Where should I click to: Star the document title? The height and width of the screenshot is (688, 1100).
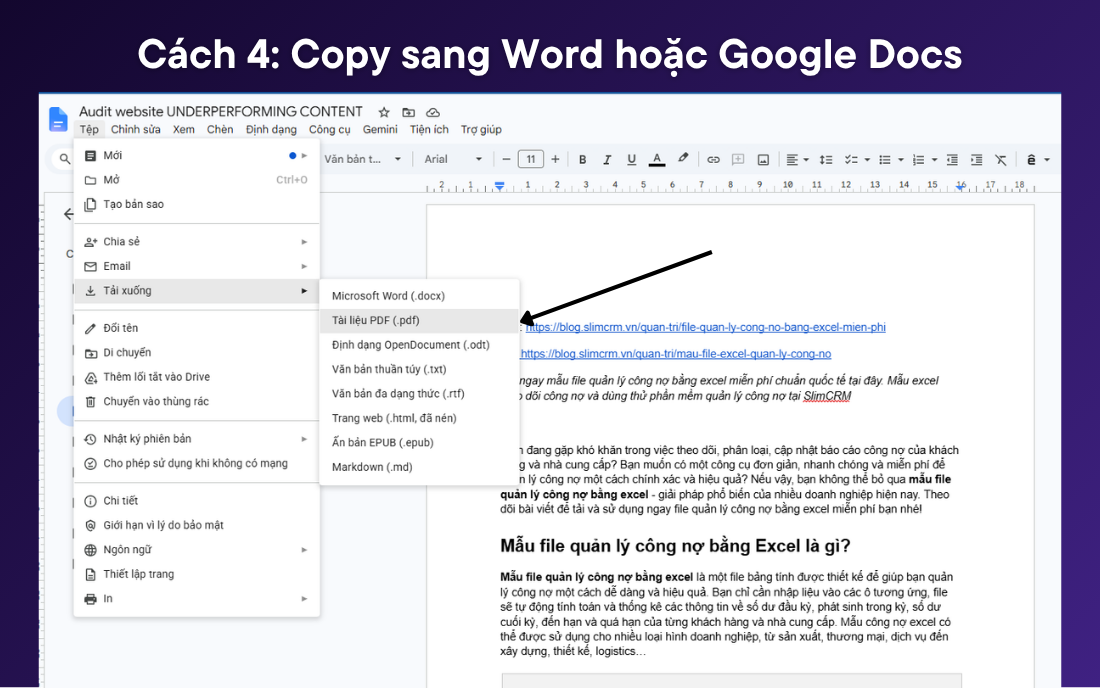(x=384, y=112)
